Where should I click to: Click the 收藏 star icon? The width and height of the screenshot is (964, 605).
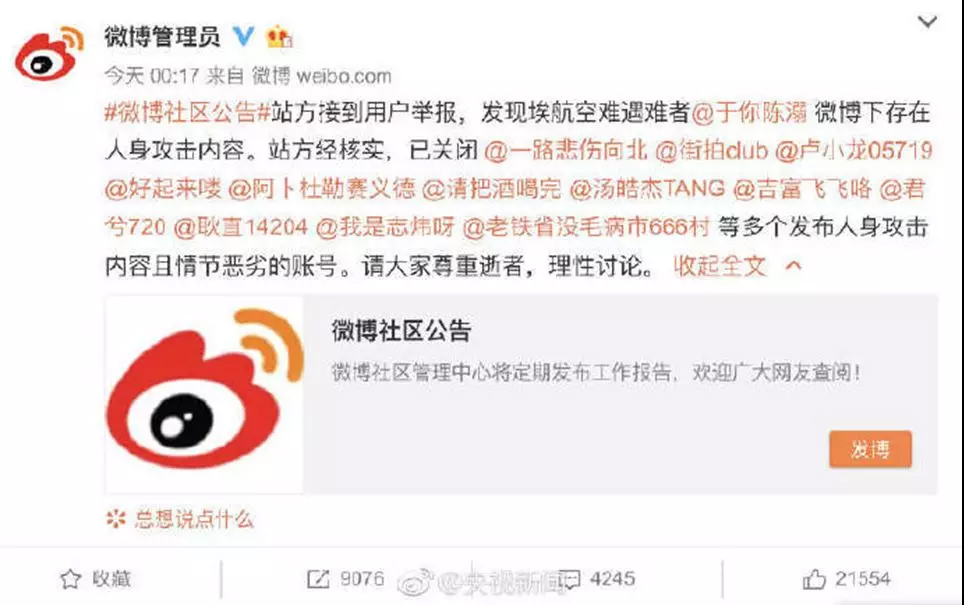coord(71,579)
